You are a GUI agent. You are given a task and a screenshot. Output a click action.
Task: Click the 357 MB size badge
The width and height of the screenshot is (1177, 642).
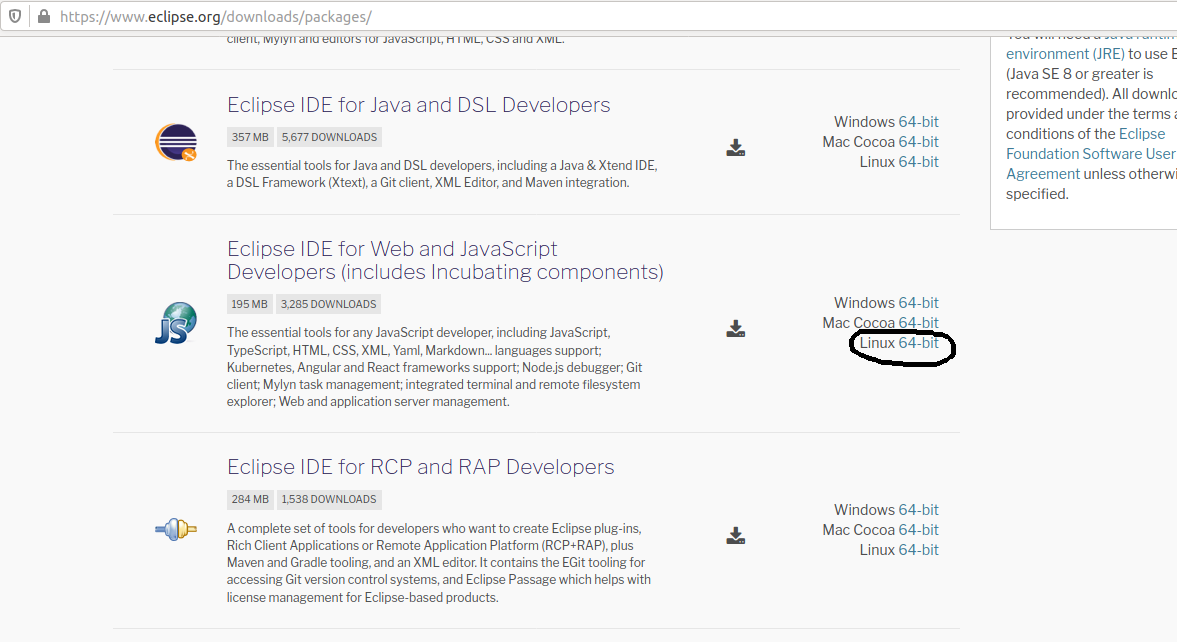(250, 137)
